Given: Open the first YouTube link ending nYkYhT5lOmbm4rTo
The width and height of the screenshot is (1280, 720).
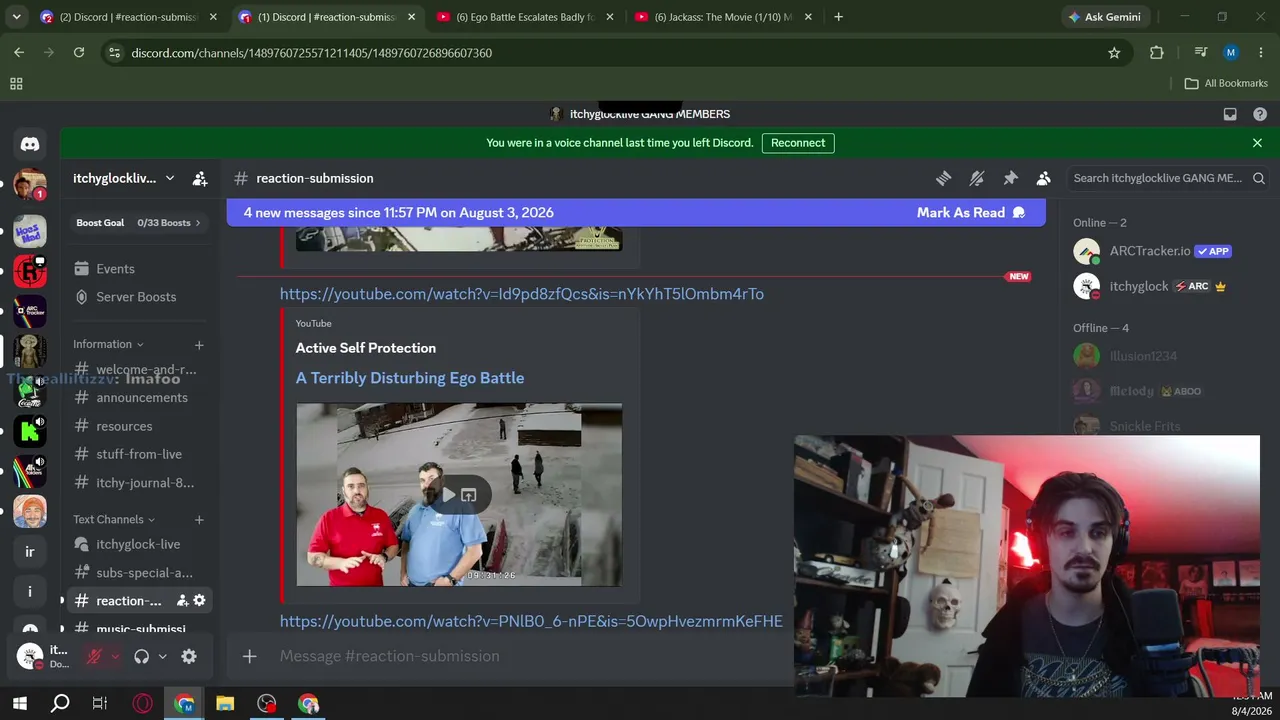Looking at the screenshot, I should 522,294.
